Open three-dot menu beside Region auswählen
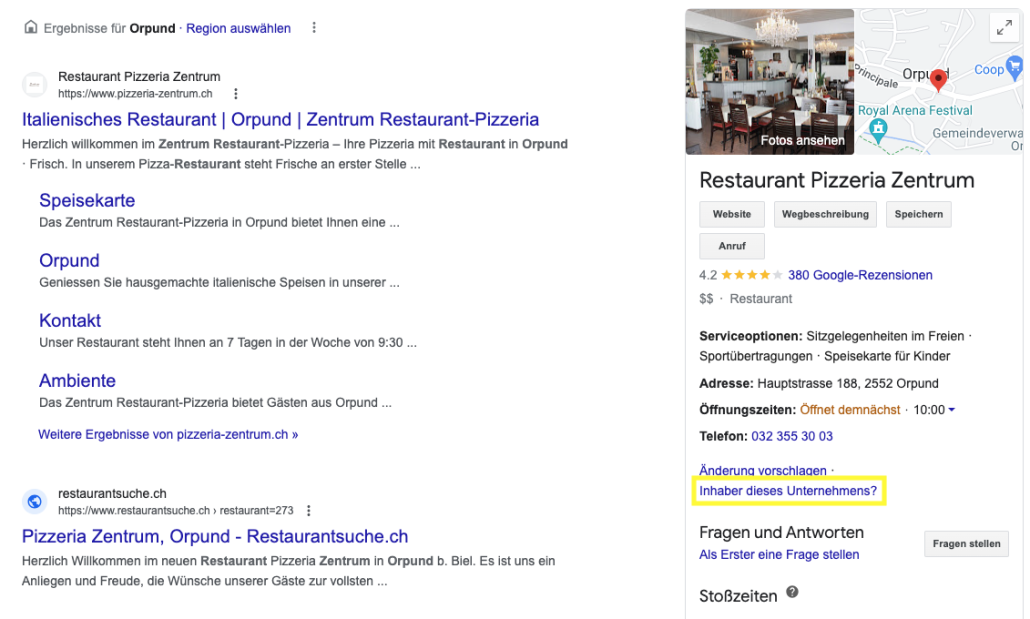The height and width of the screenshot is (619, 1030). pos(314,28)
